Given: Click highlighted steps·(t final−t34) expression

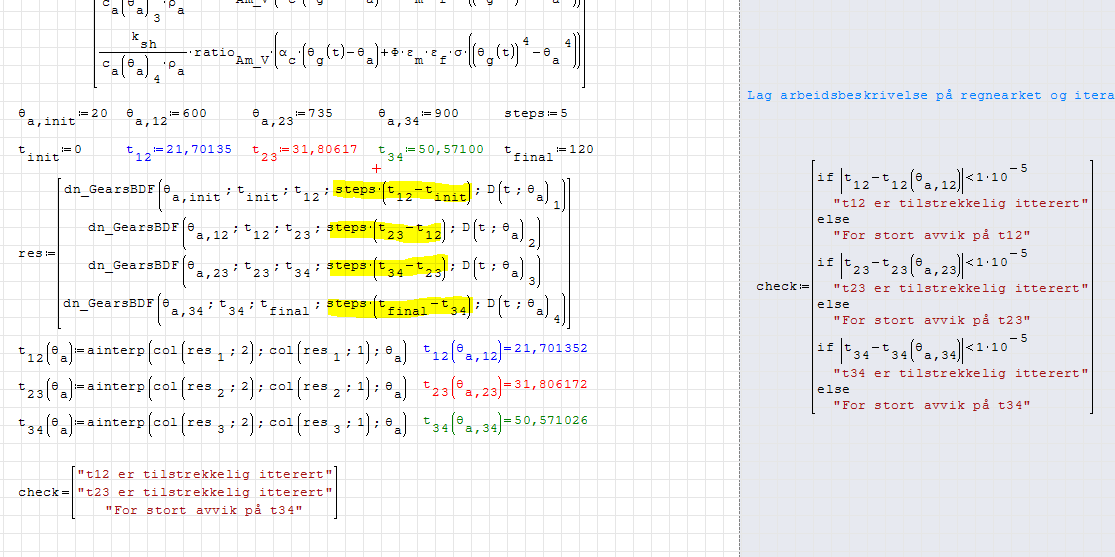Looking at the screenshot, I should coord(399,306).
